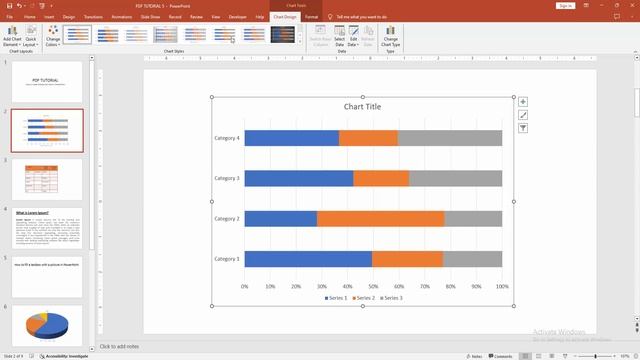Switch to Reading View icon

tap(552, 356)
